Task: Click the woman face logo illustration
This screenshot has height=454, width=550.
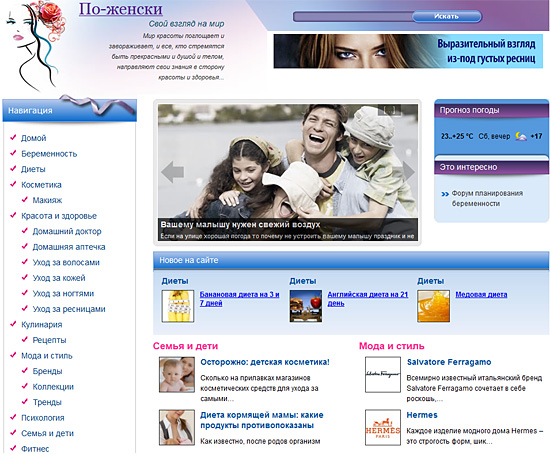Action: pyautogui.click(x=35, y=46)
